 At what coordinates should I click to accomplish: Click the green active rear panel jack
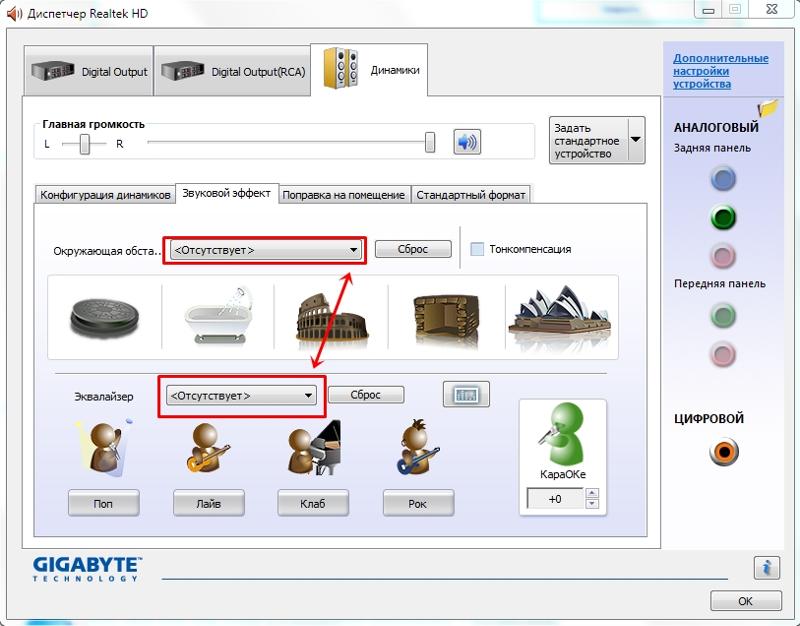pos(723,217)
